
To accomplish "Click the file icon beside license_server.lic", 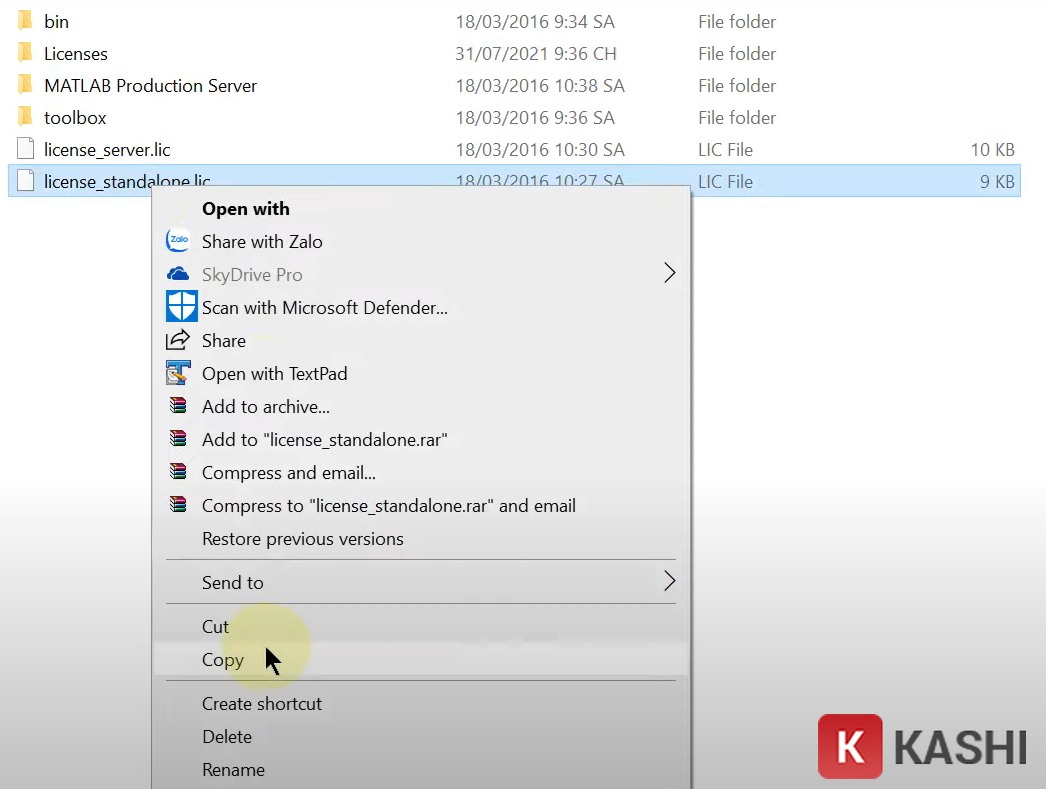I will pyautogui.click(x=25, y=149).
